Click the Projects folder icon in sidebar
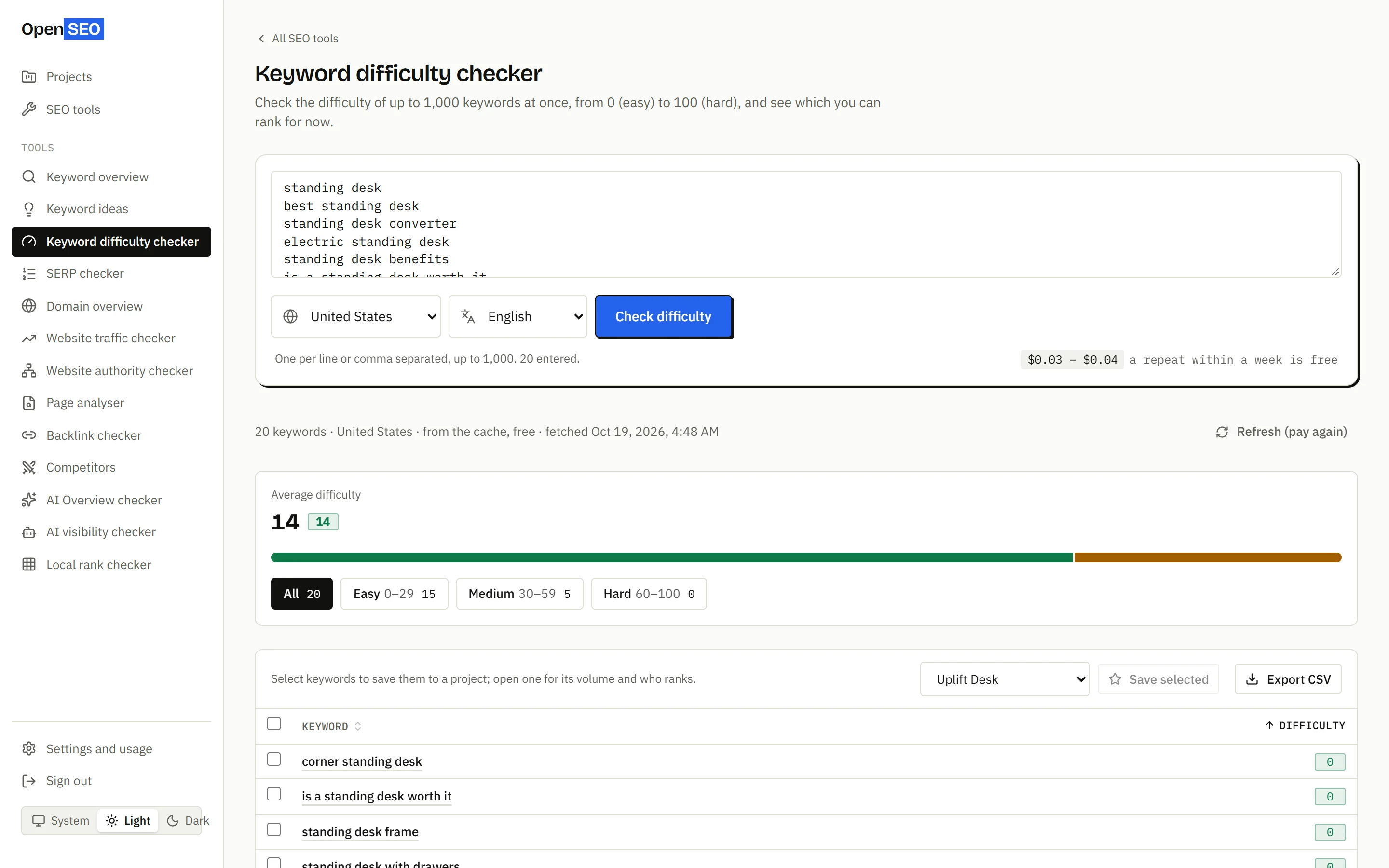1389x868 pixels. coord(29,76)
